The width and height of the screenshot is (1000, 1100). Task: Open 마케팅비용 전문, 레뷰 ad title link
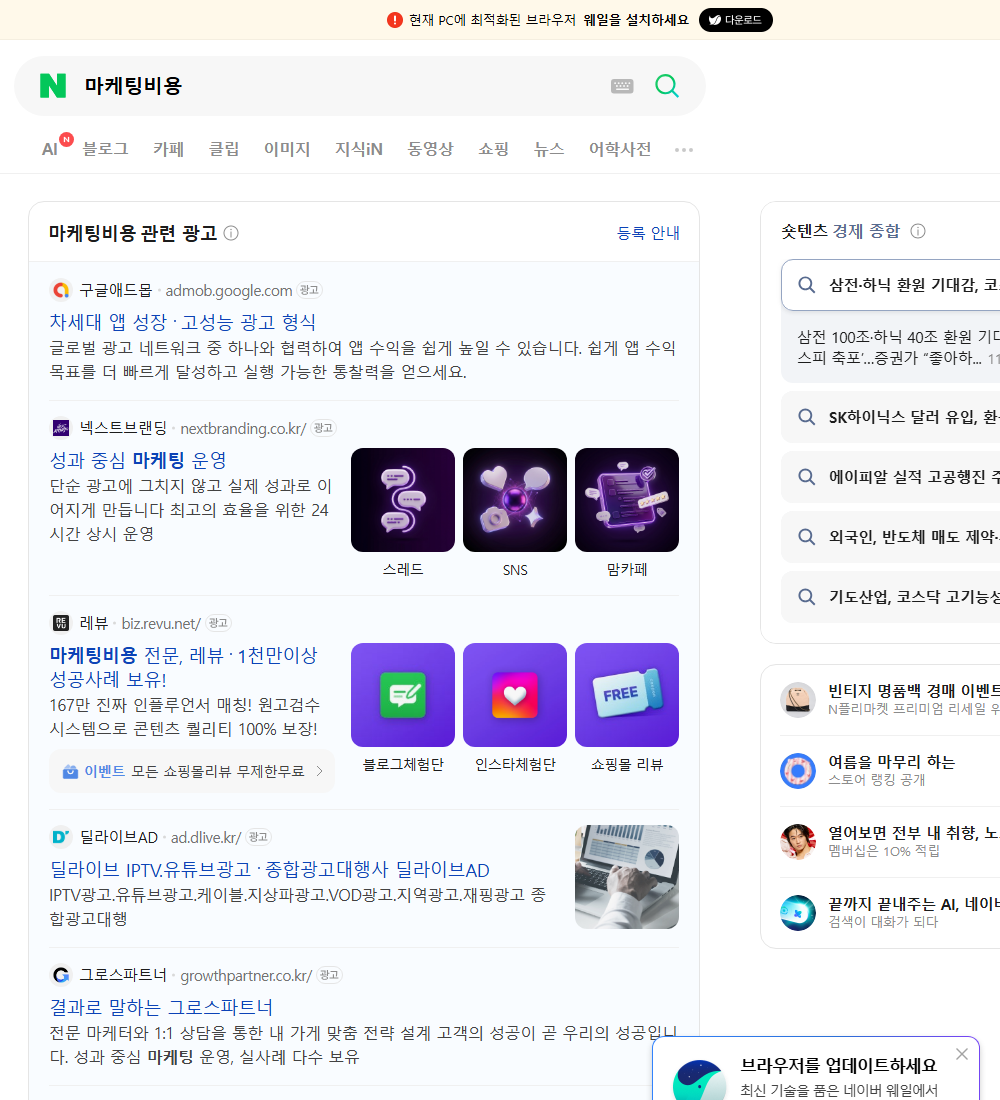(183, 667)
